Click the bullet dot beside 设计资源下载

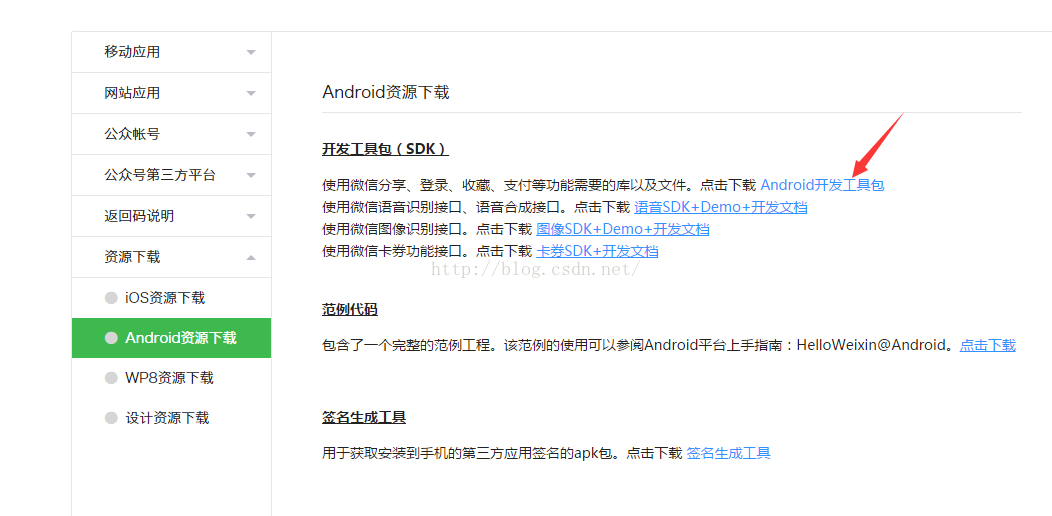[111, 418]
